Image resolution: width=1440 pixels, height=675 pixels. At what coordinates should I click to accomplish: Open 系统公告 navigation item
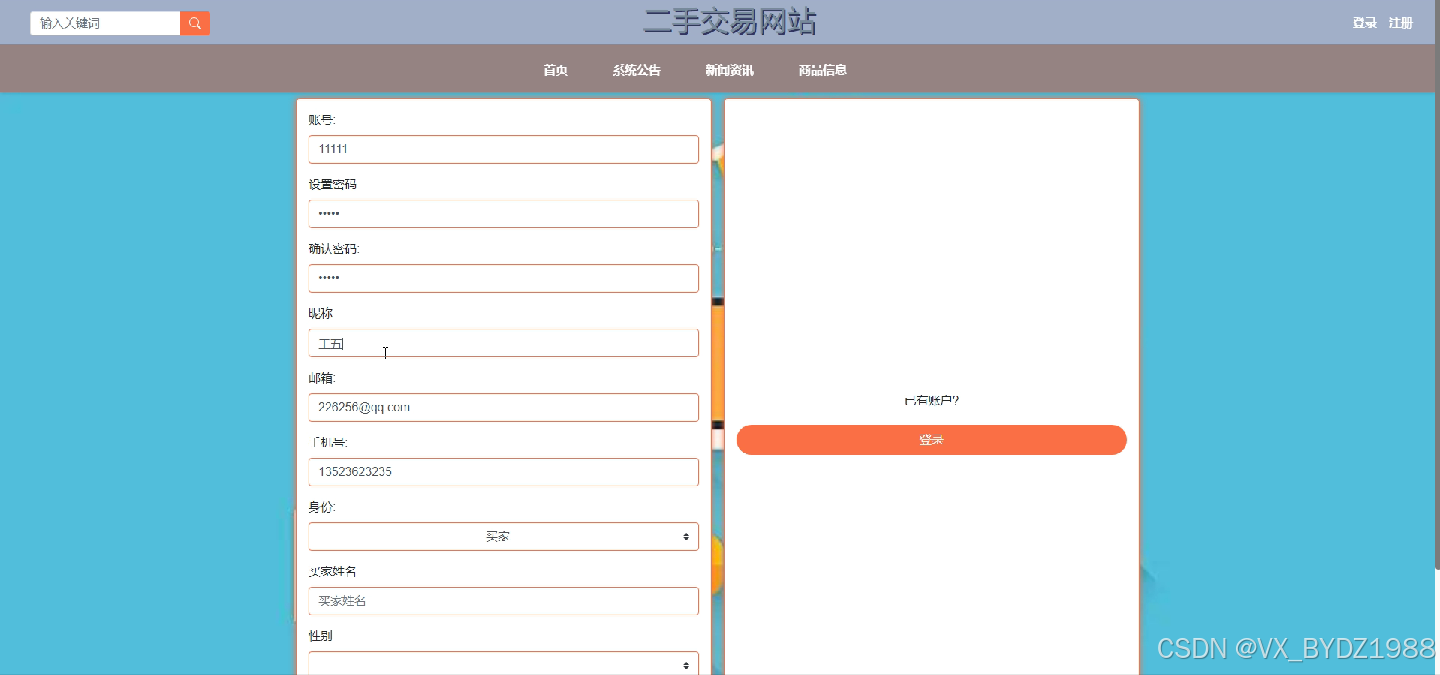tap(637, 70)
